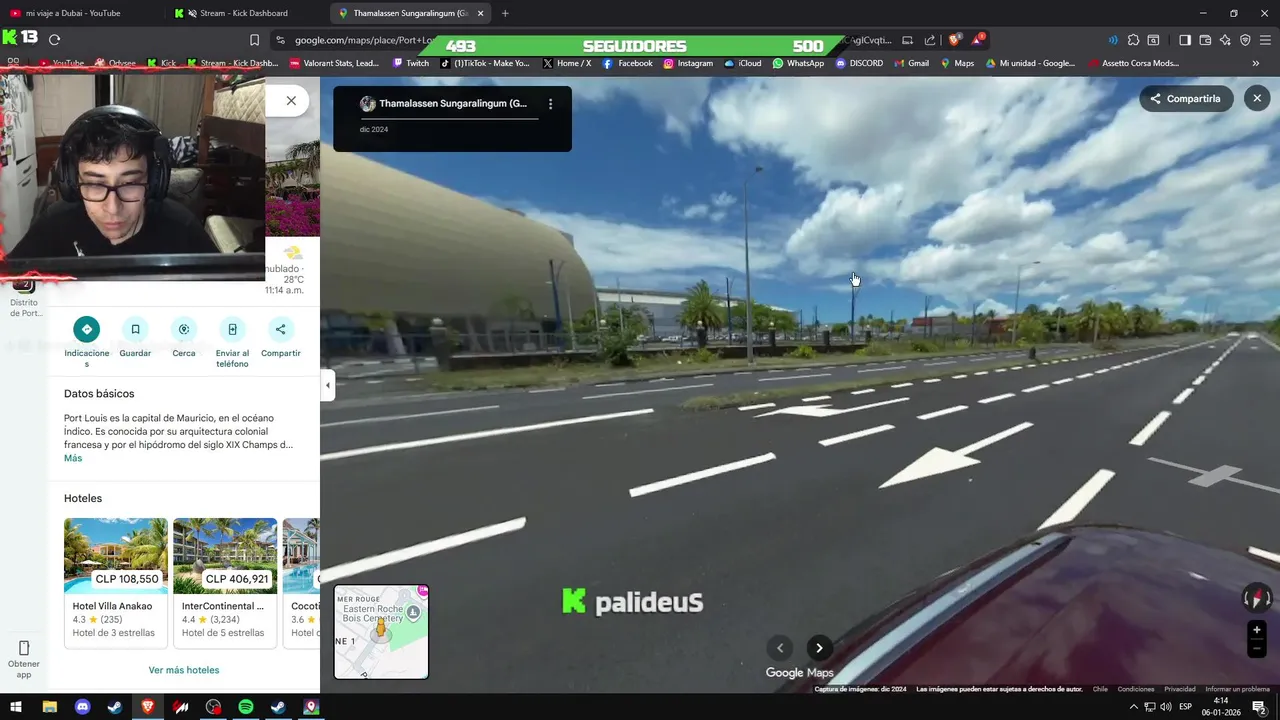Viewport: 1280px width, 720px height.
Task: Open the Brave Shields icon
Action: click(954, 40)
